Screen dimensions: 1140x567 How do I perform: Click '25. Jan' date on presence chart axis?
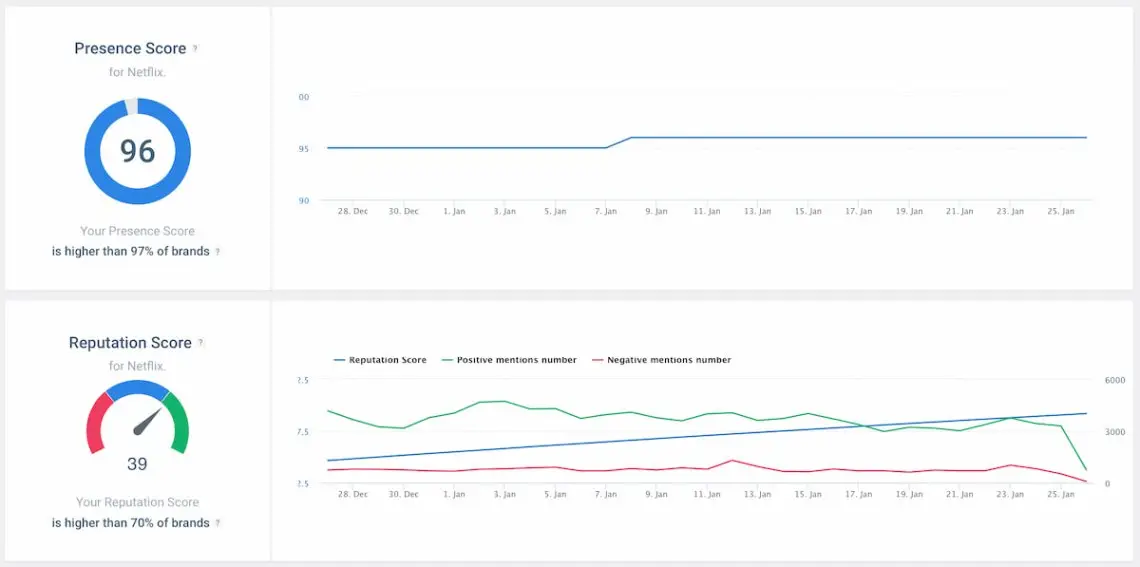(x=1062, y=212)
